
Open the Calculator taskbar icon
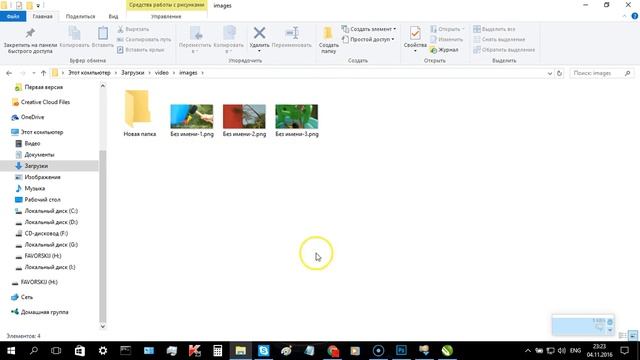[218, 351]
